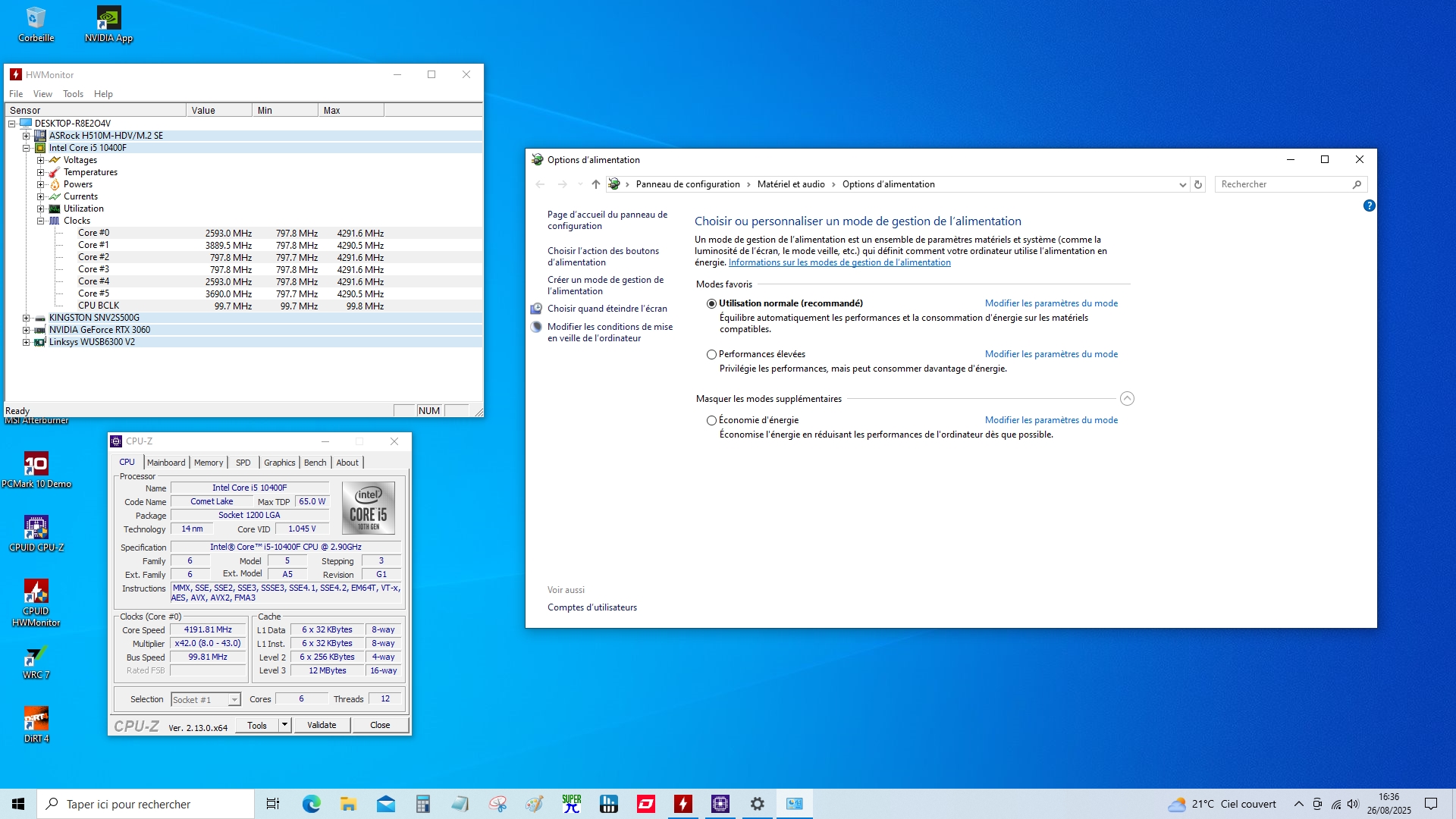
Task: Switch to the Memory tab in CPU-Z
Action: coord(209,463)
